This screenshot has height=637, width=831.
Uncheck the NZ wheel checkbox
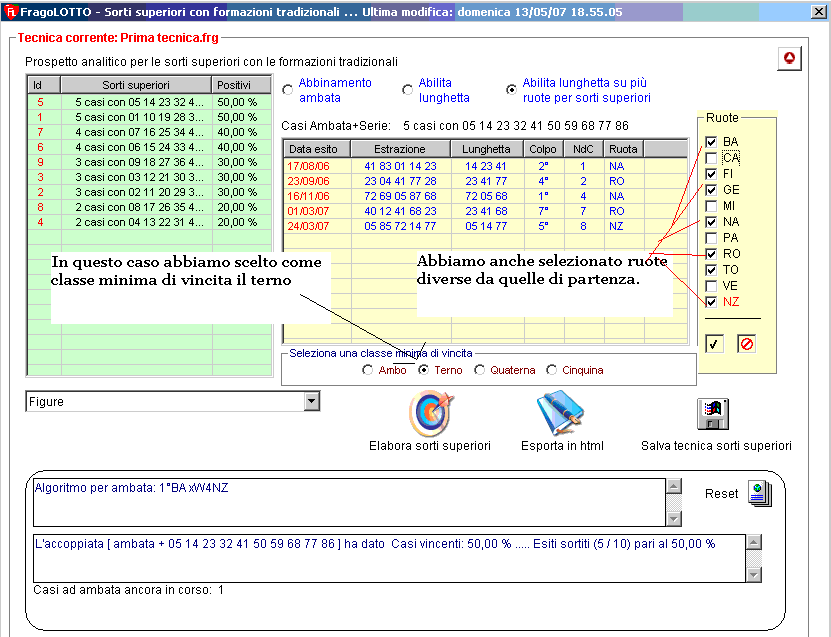711,302
